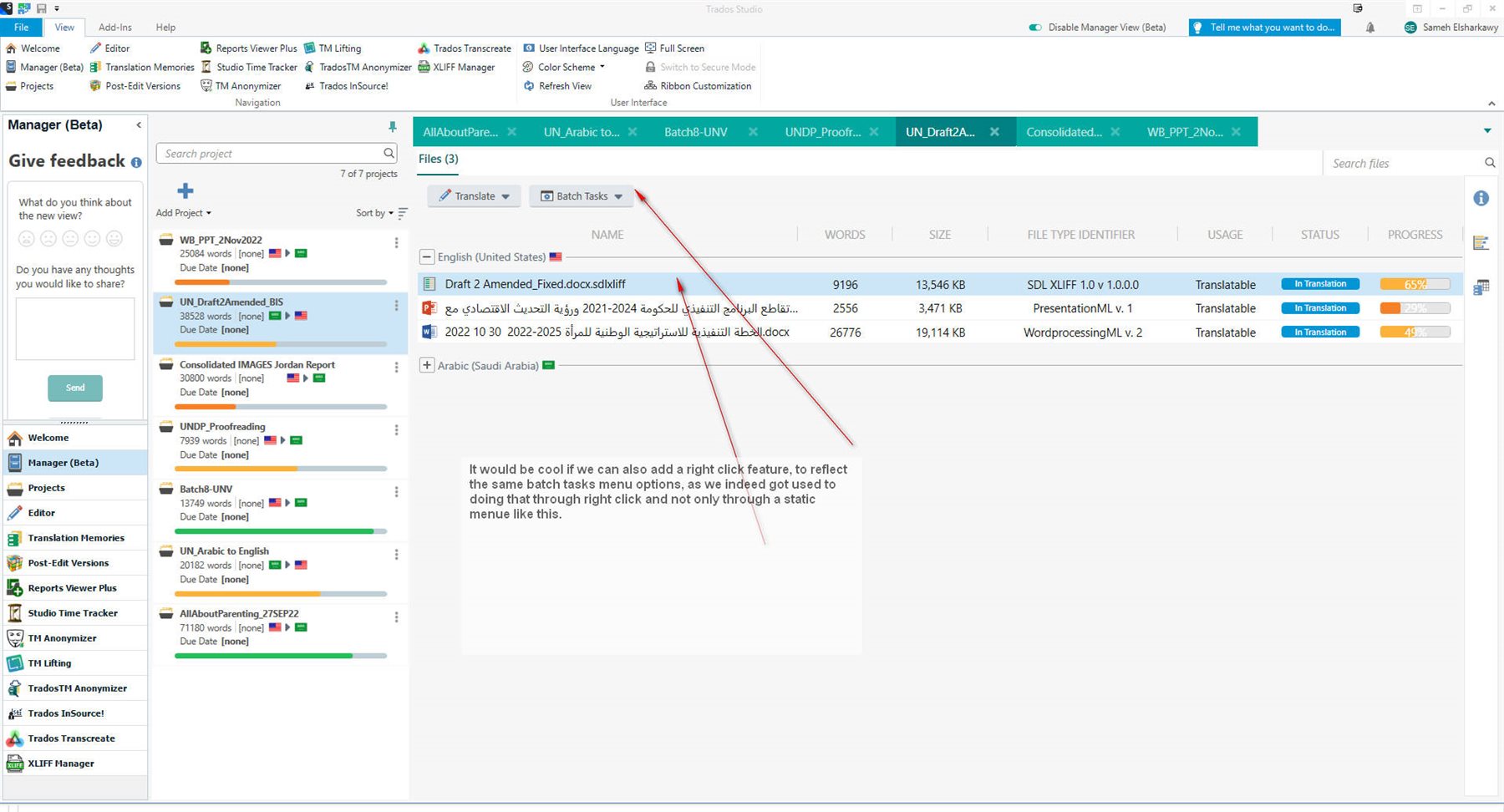
Task: Click progress bar under UNDP_Proofreading project
Action: coord(281,469)
